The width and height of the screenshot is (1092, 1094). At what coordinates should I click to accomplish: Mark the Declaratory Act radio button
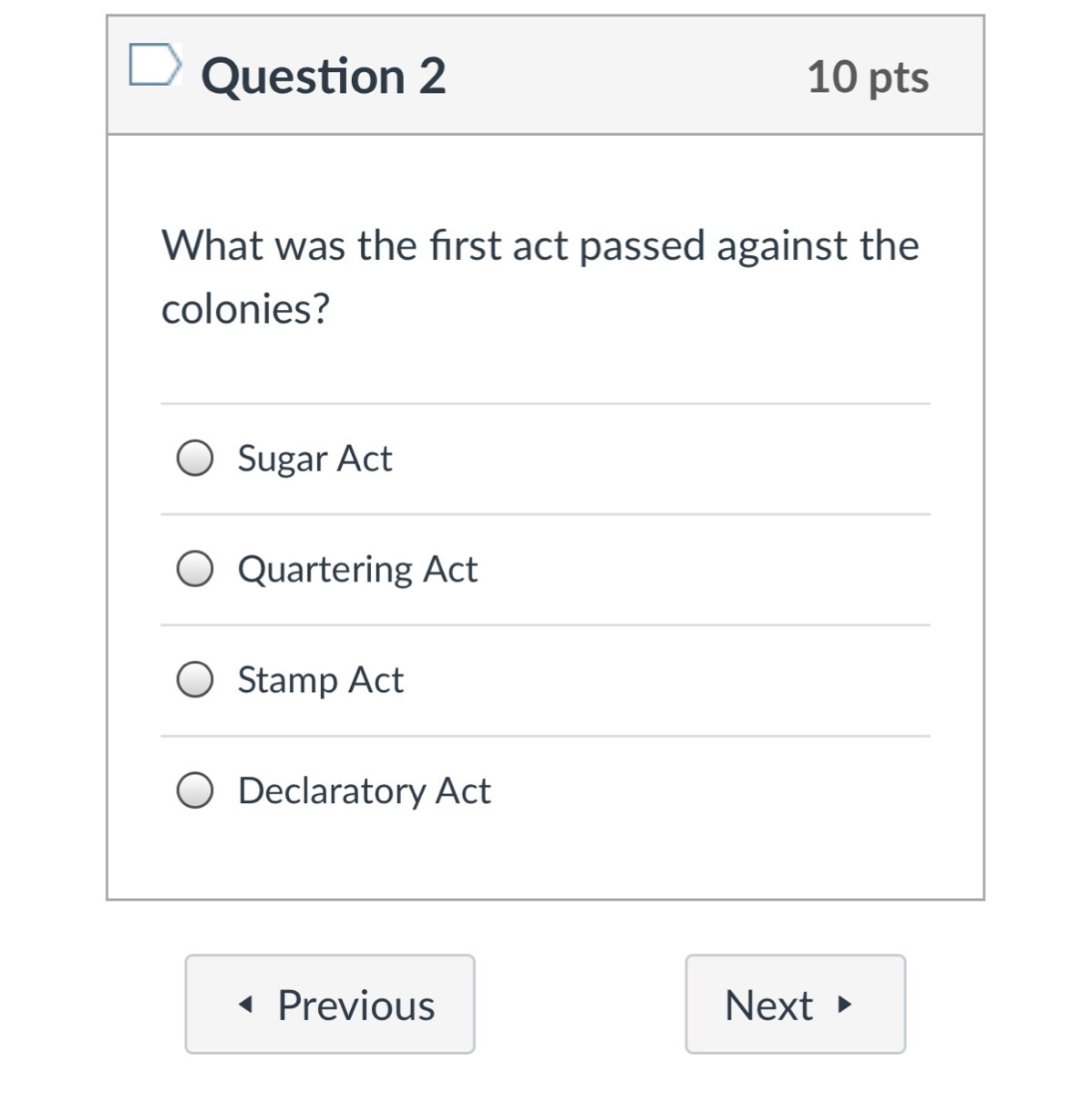tap(195, 791)
